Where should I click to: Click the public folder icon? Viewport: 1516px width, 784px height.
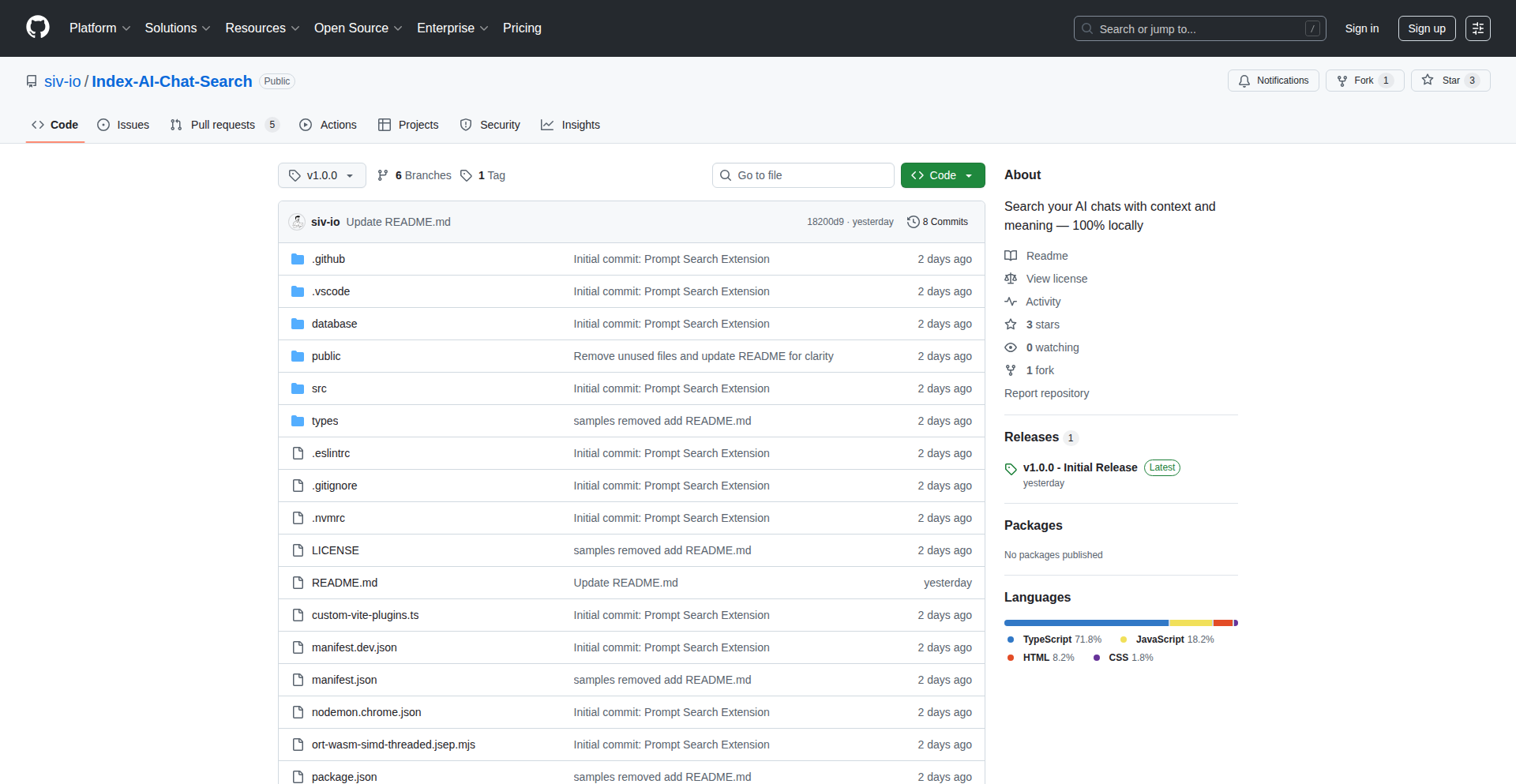[x=298, y=356]
